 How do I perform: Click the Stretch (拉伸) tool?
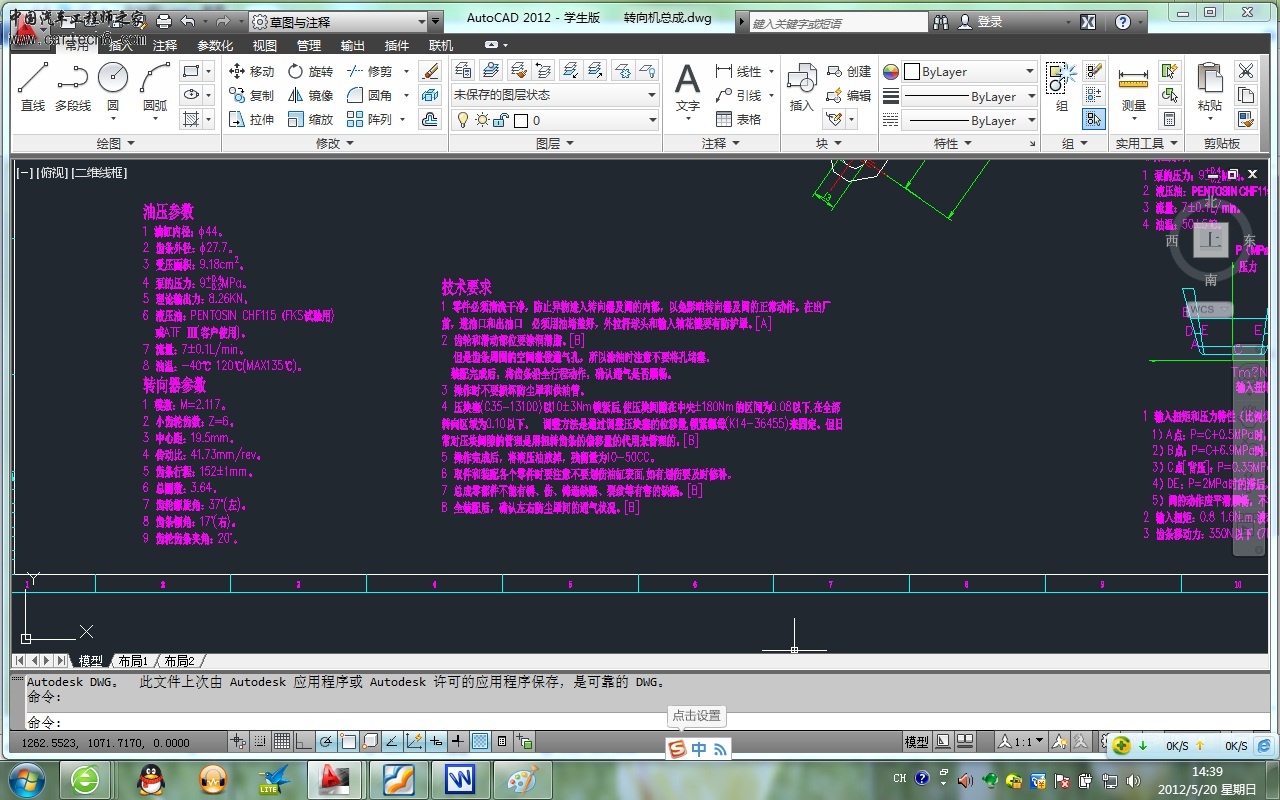click(x=251, y=119)
